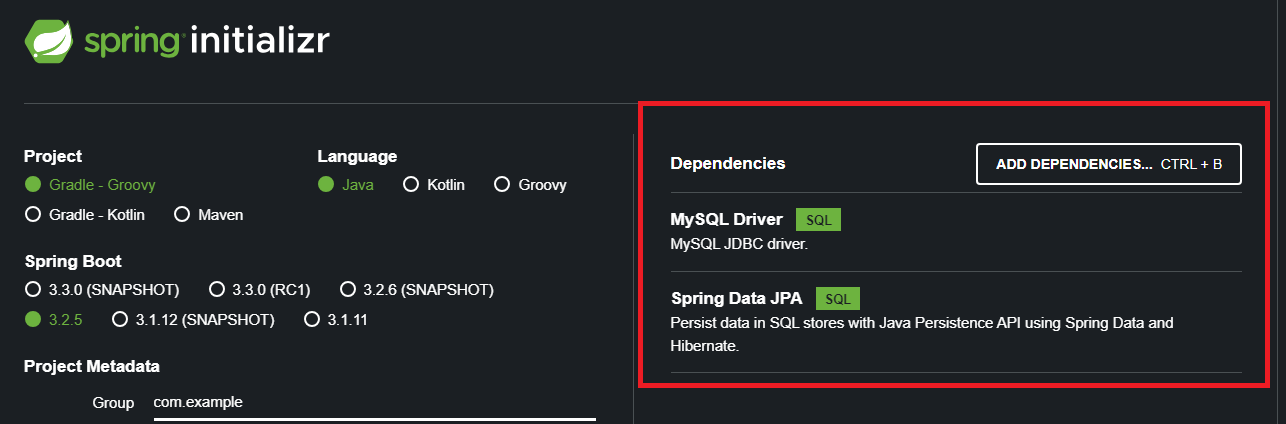The height and width of the screenshot is (424, 1286).
Task: Select Spring Boot 3.3.0 (SNAPSHOT)
Action: click(x=102, y=290)
